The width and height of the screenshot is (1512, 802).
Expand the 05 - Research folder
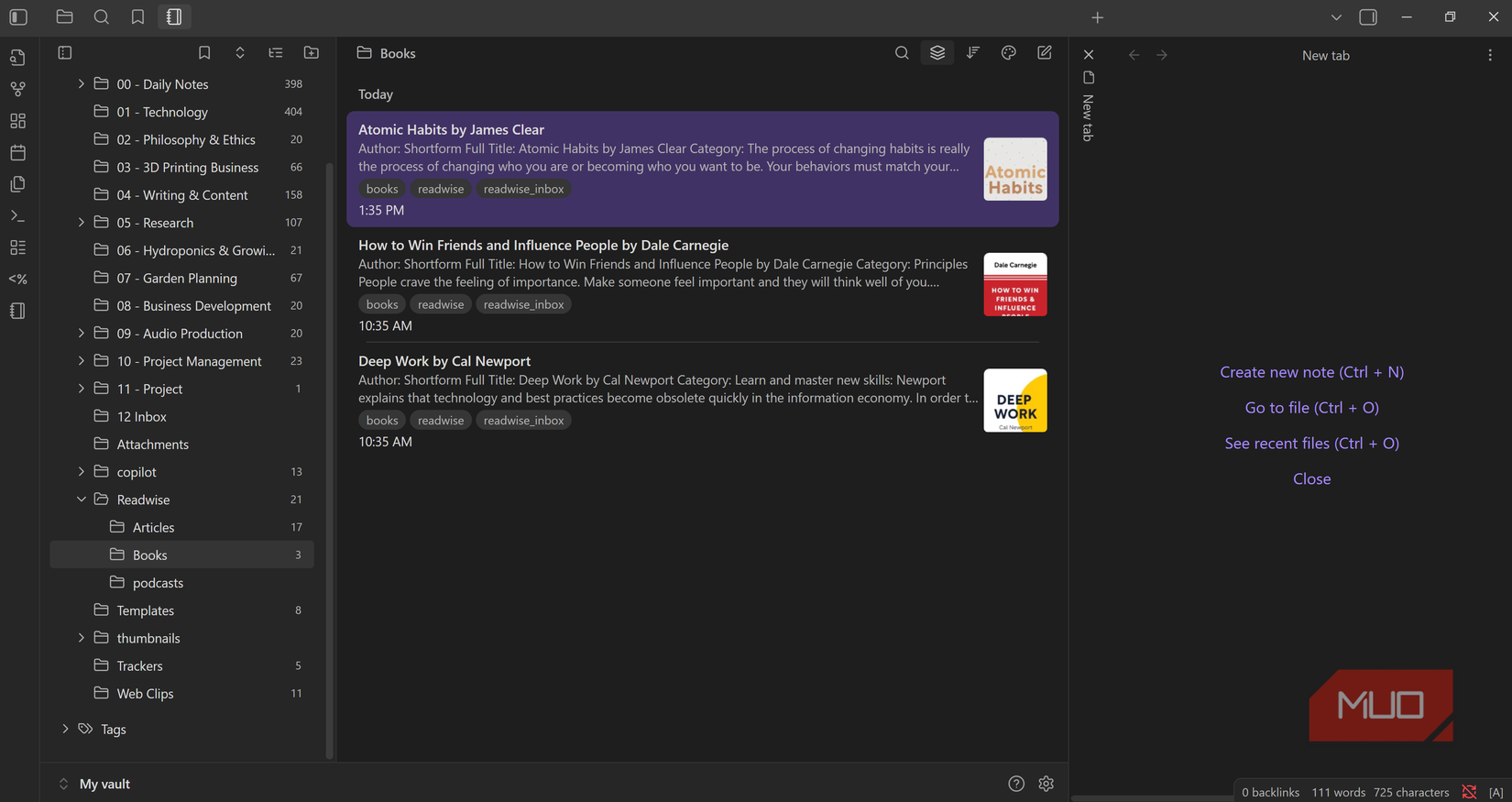pyautogui.click(x=82, y=223)
